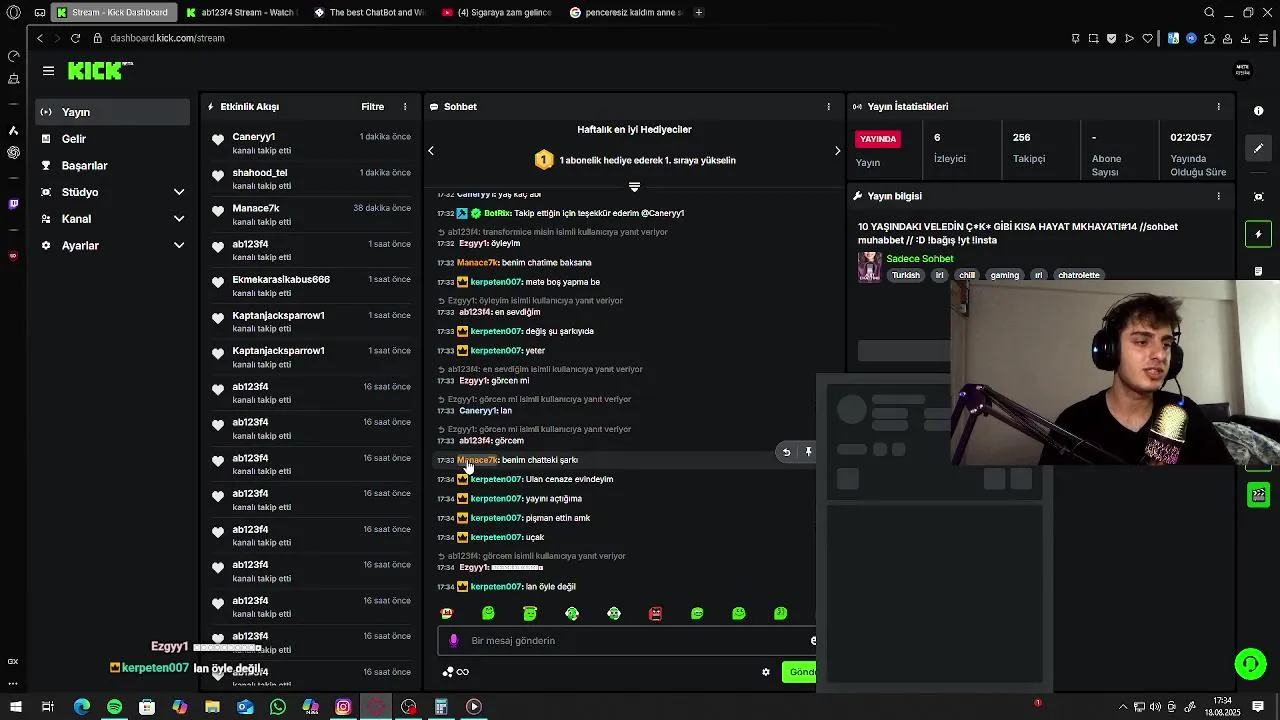Viewport: 1280px width, 720px height.
Task: Click the address bar URL
Action: point(167,38)
